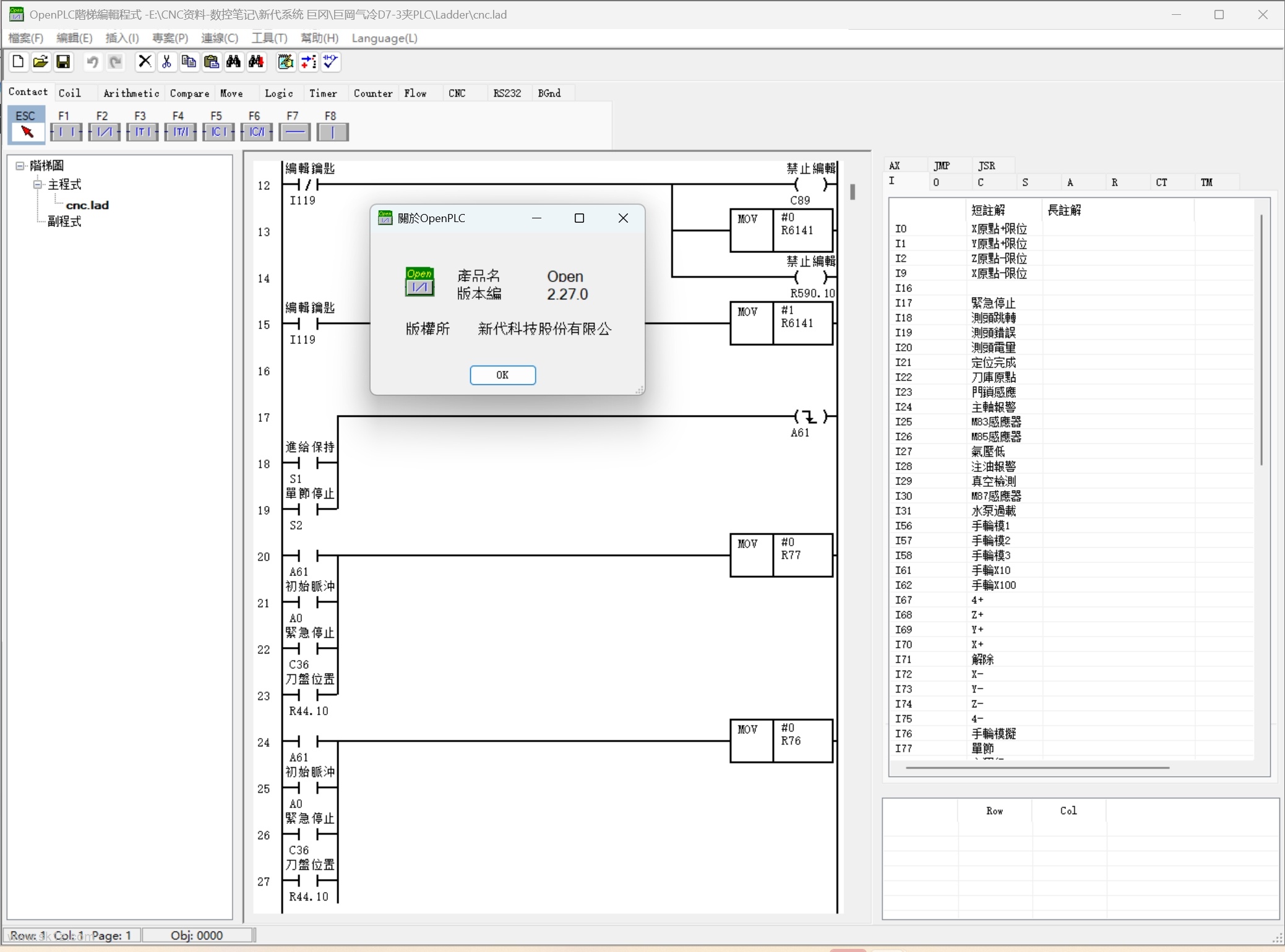Cut selection using the scissors icon
Viewport: 1285px width, 952px height.
[x=166, y=62]
